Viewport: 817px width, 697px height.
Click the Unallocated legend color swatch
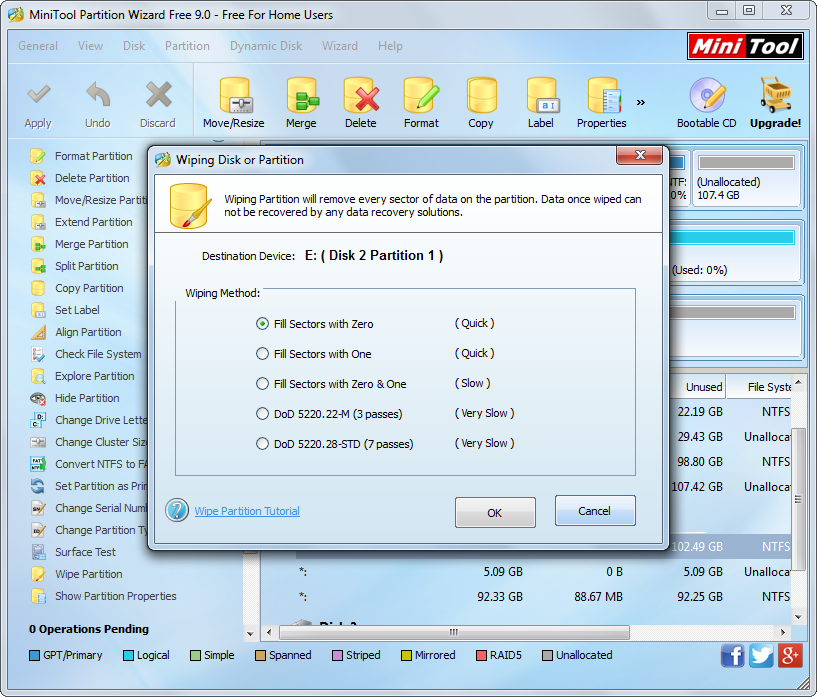547,656
